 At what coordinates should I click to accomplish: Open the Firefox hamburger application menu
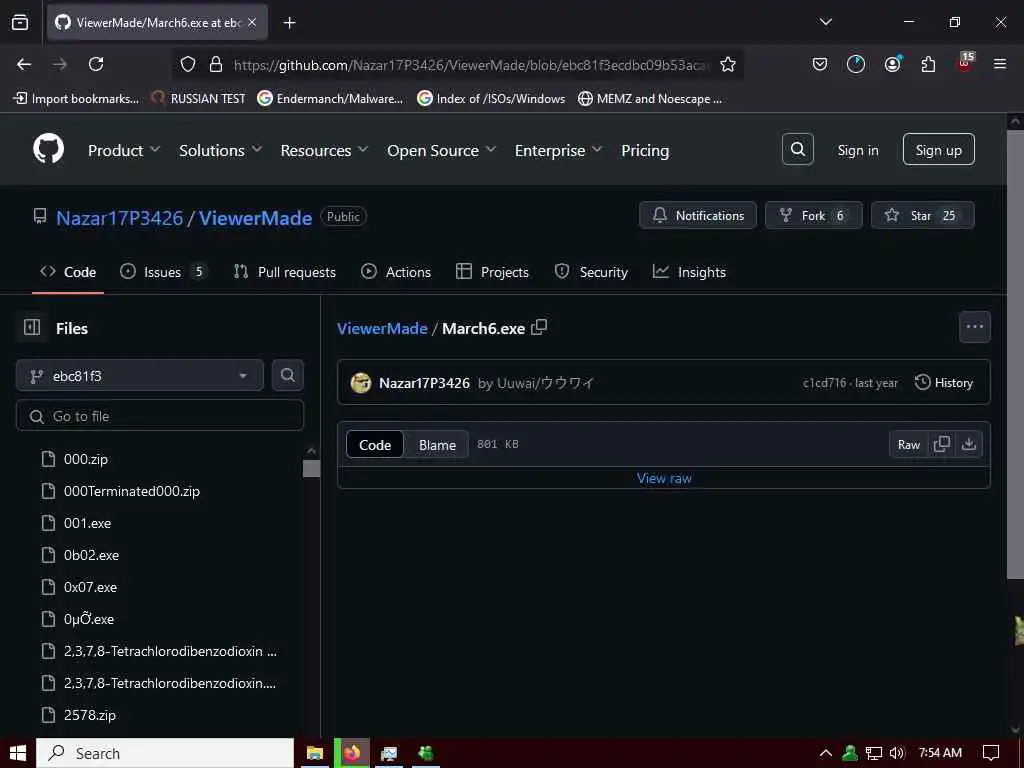pyautogui.click(x=999, y=64)
